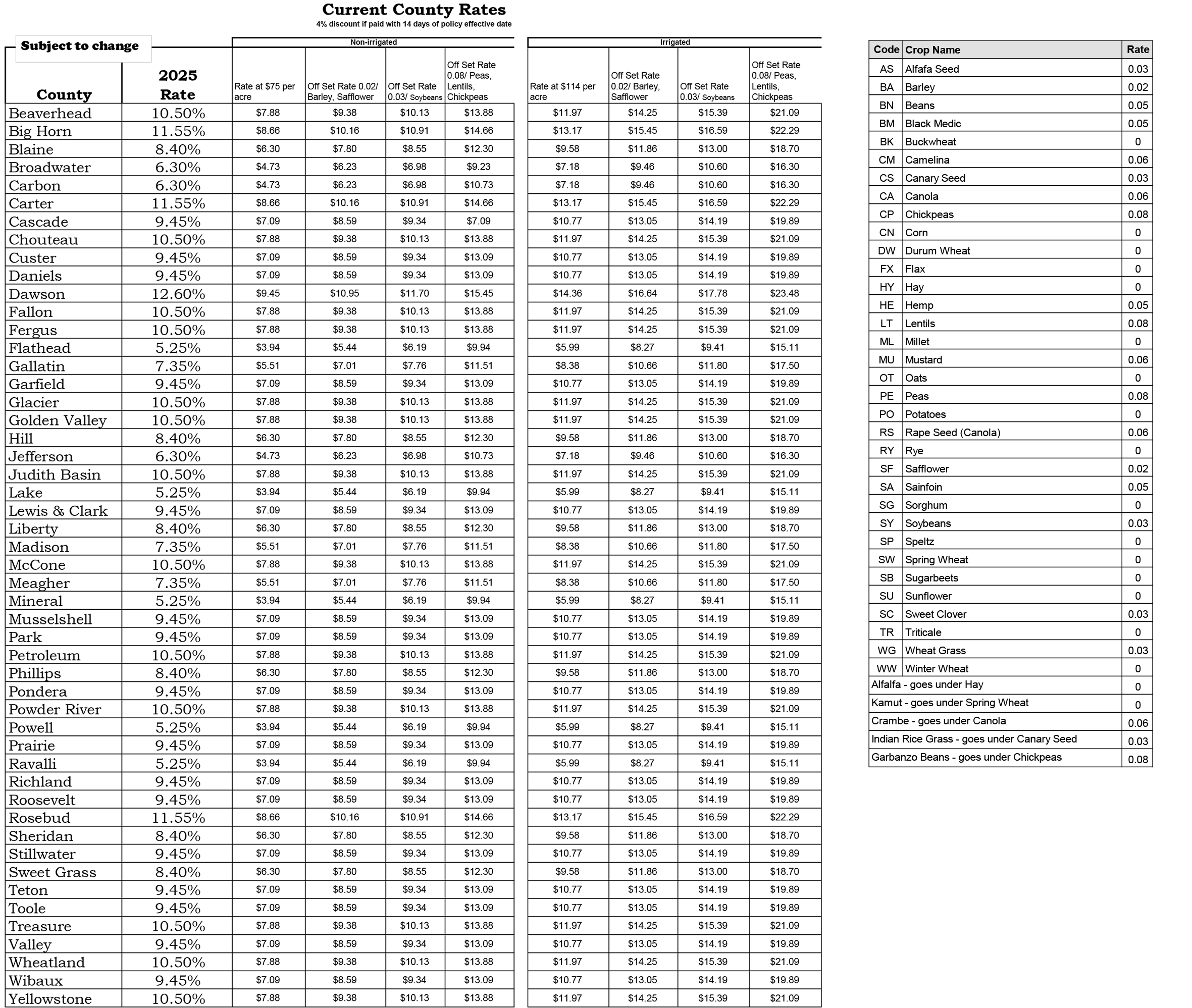1192x1008 pixels.
Task: Click the Kamut goes under Spring Wheat row
Action: [949, 703]
